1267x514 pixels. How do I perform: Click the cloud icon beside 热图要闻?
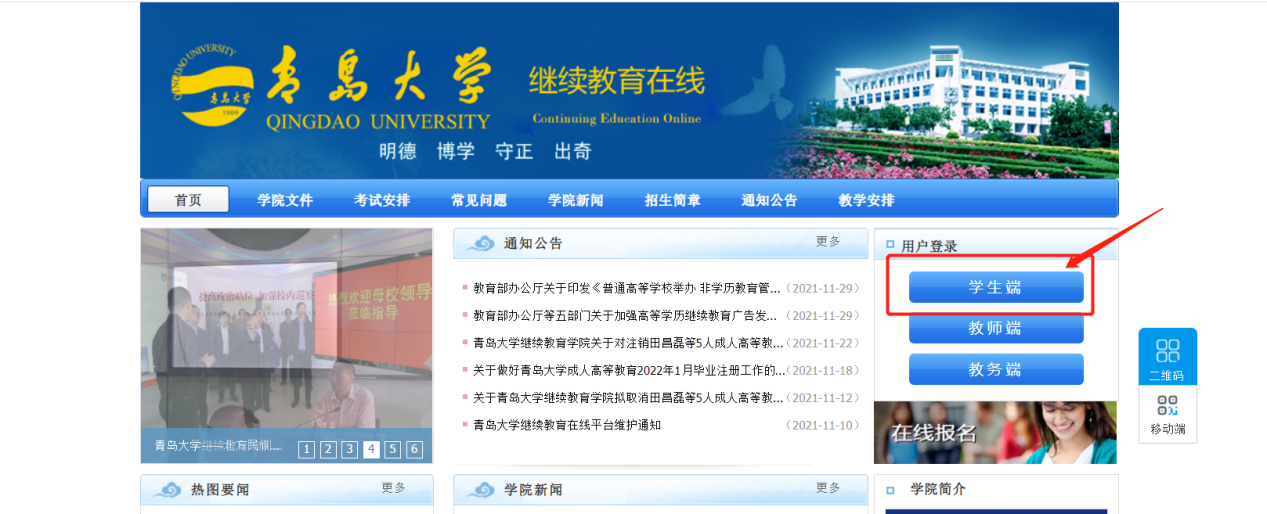[167, 489]
